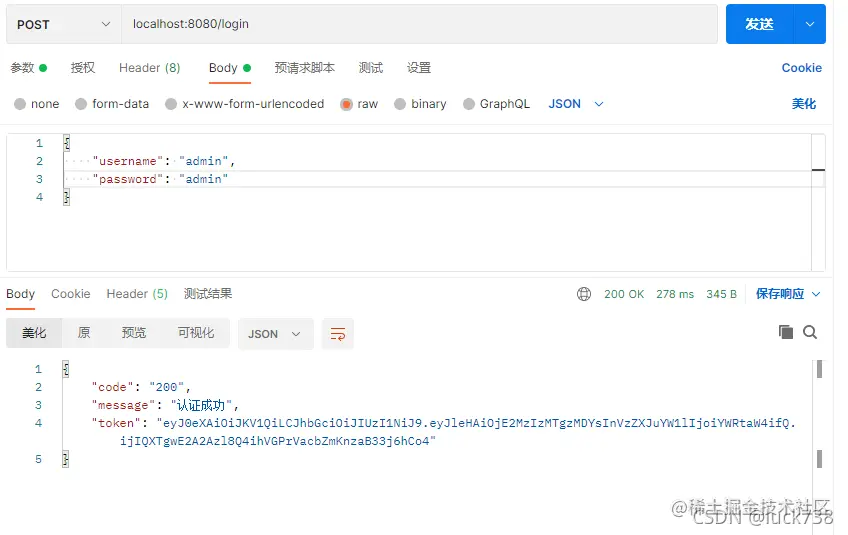This screenshot has width=848, height=535.
Task: Open the 测试结果 test results tab
Action: pyautogui.click(x=208, y=294)
